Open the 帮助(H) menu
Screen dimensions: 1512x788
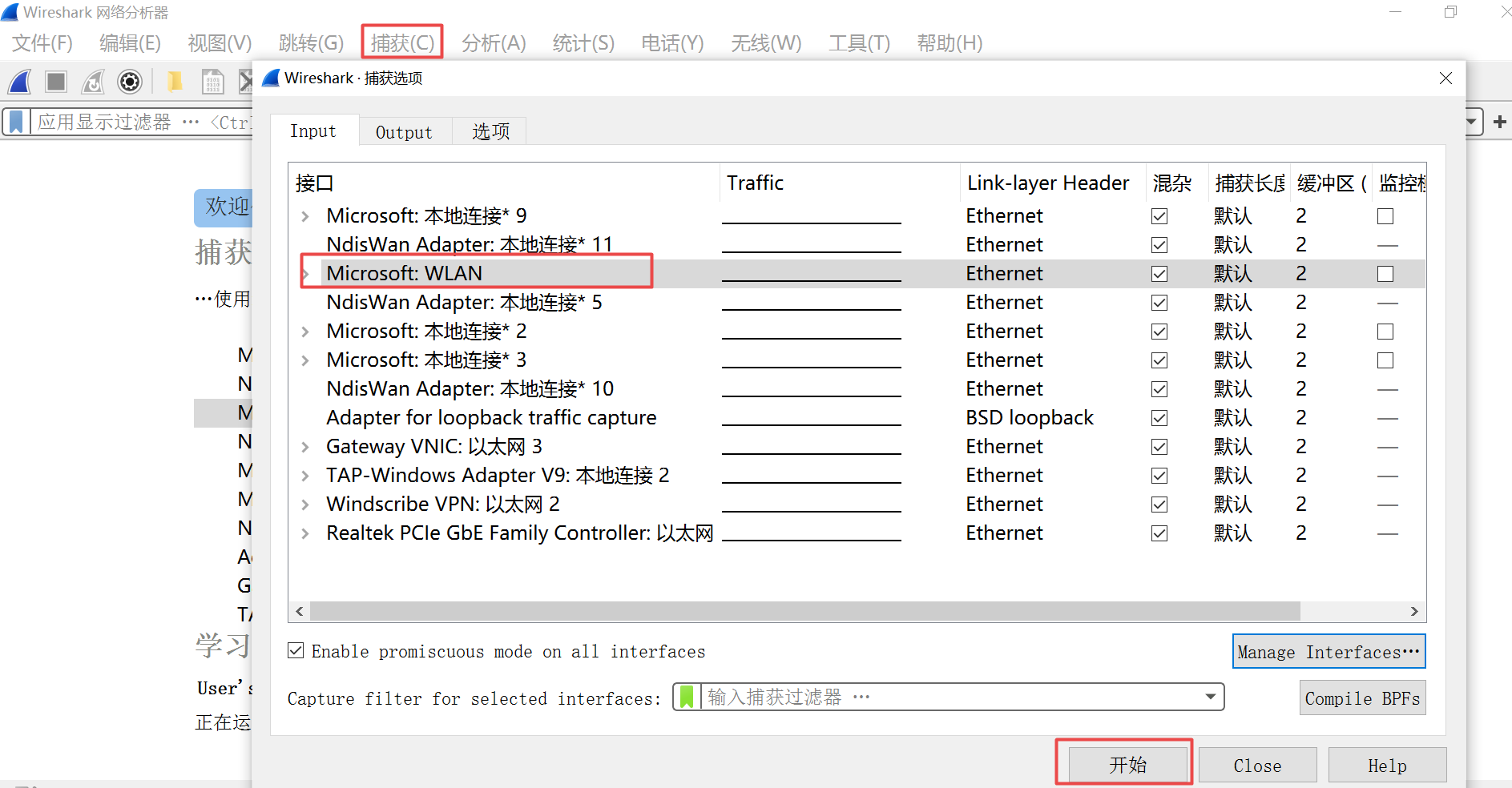[x=950, y=43]
